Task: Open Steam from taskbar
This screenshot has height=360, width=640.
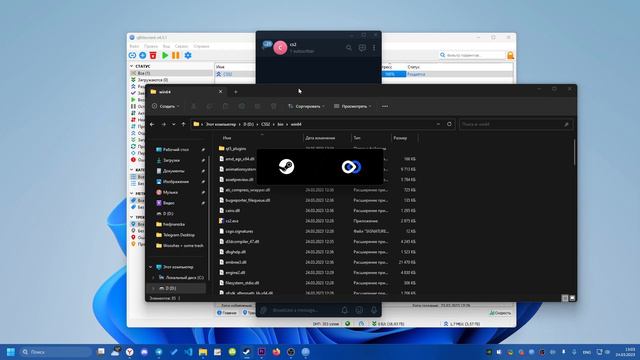Action: [247, 352]
